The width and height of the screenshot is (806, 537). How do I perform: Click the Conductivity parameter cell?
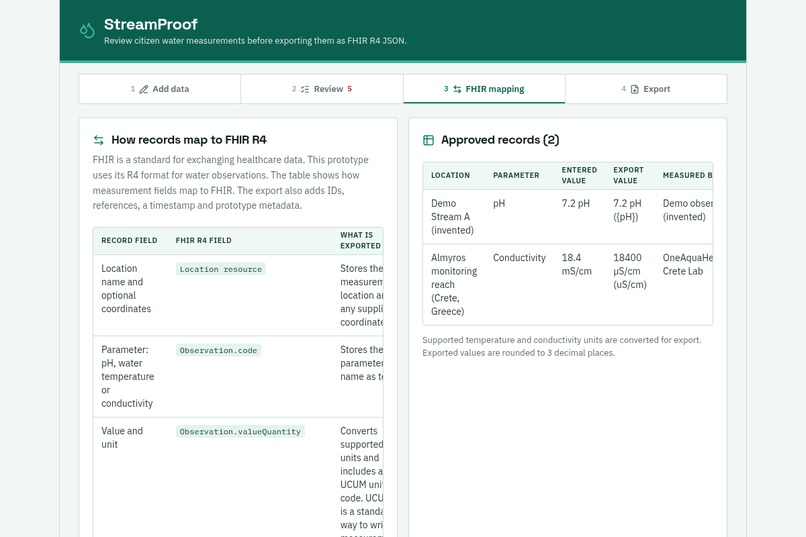519,257
